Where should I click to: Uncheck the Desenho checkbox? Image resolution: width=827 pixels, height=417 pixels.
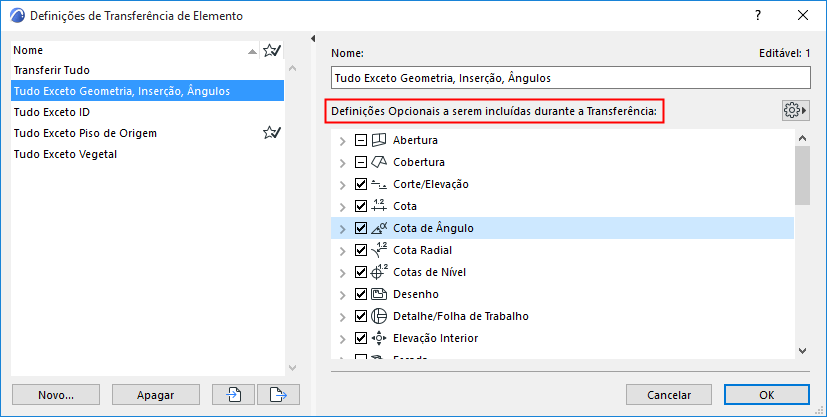(362, 294)
